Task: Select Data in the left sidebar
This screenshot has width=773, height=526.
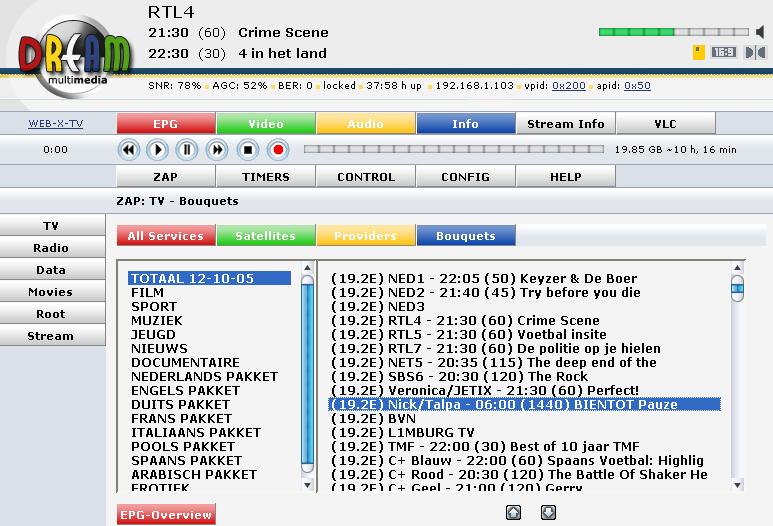Action: (x=51, y=270)
